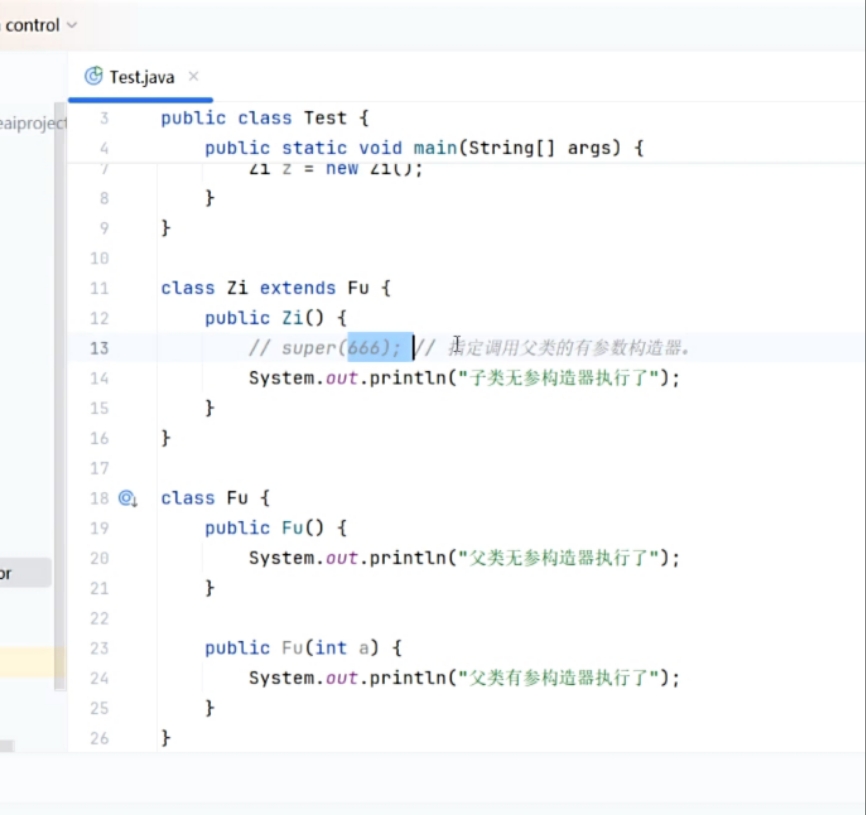Click the println line for 父类有参构造器执行了
This screenshot has height=815, width=866.
pos(464,678)
